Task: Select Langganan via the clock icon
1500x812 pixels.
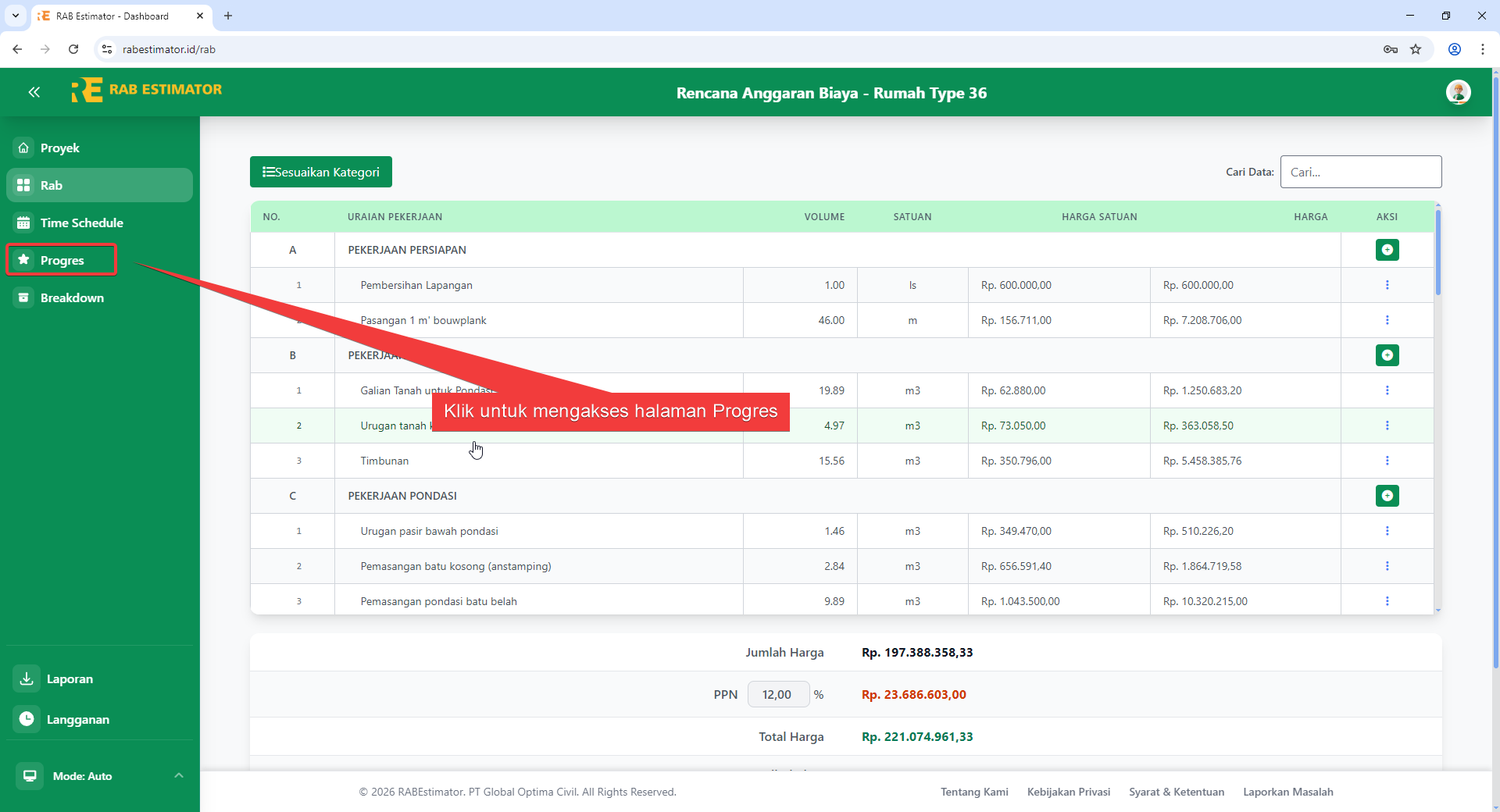Action: tap(26, 719)
